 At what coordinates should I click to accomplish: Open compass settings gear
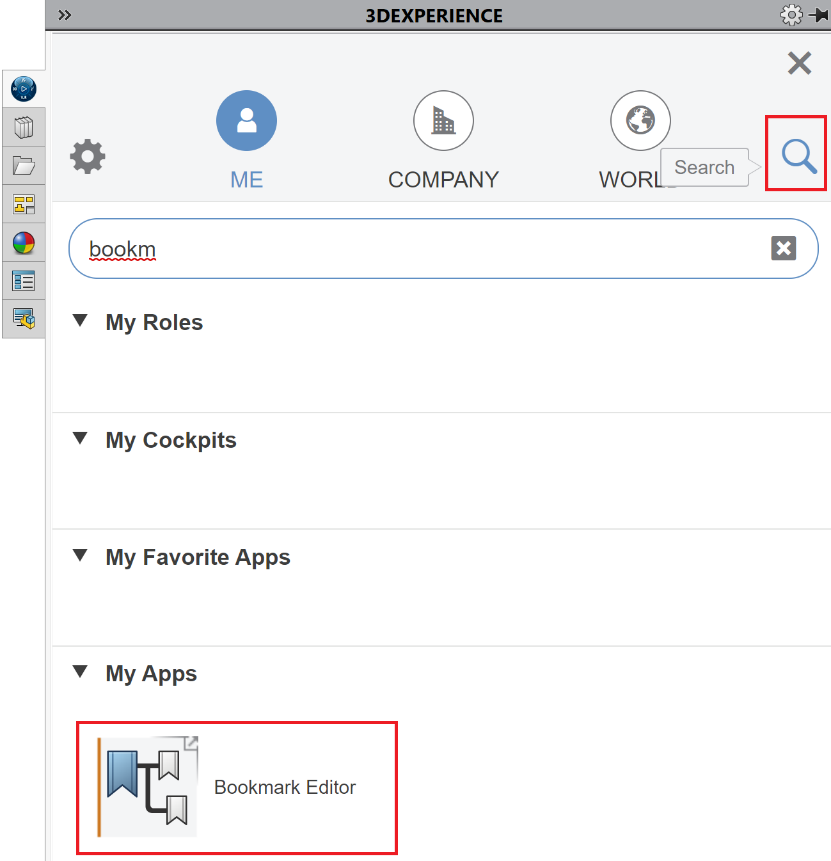(87, 157)
